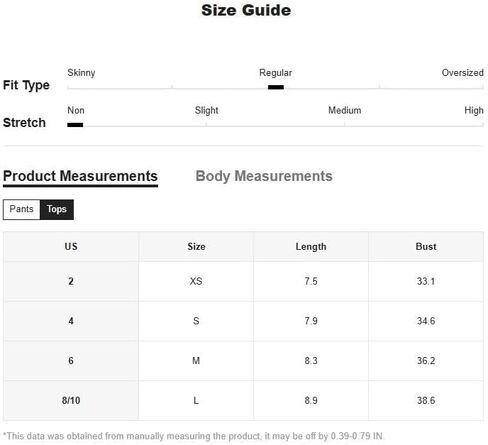Click the Non marker on Stretch slider
Screen dimensions: 488x445
(x=75, y=125)
